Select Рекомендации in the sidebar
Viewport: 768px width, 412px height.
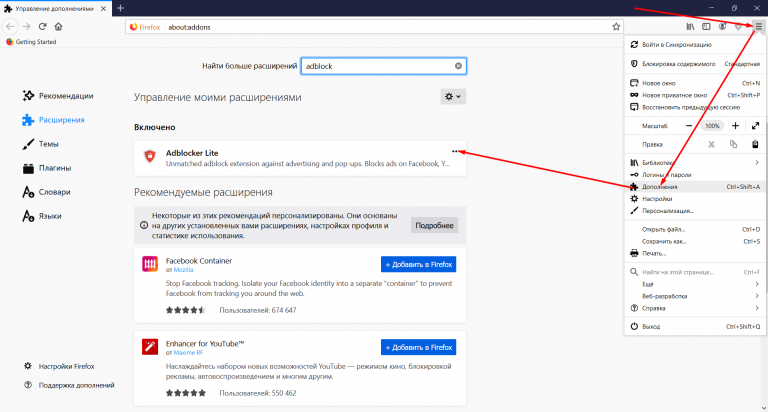[x=58, y=96]
